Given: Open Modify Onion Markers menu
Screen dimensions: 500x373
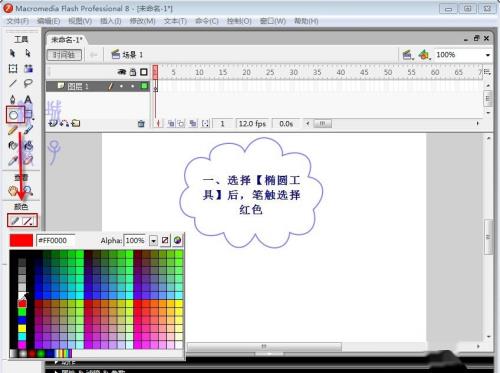Looking at the screenshot, I should pyautogui.click(x=206, y=124).
